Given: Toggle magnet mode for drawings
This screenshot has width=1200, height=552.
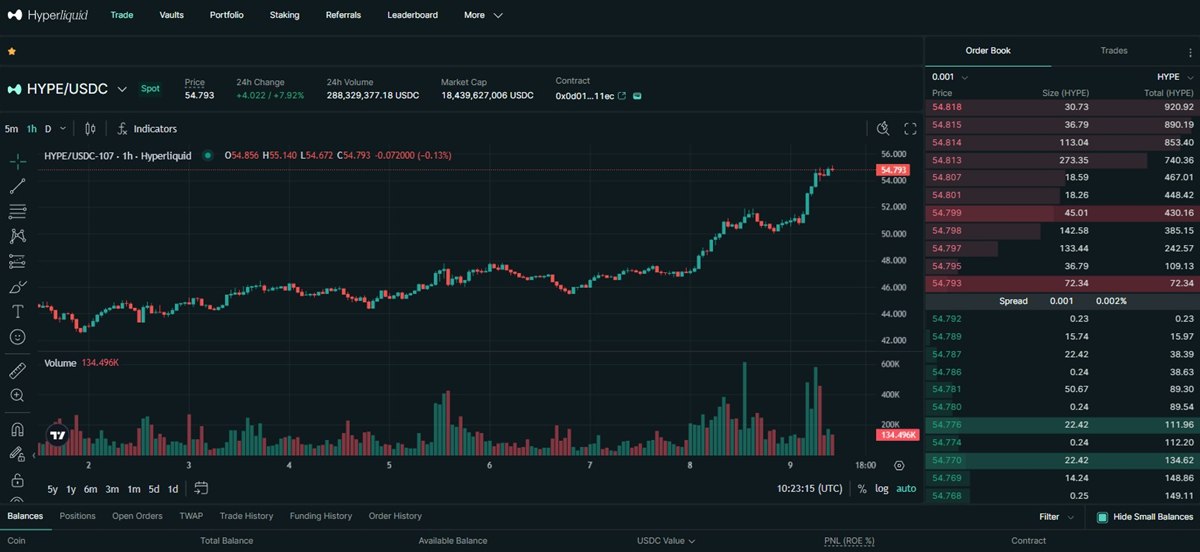Looking at the screenshot, I should [x=17, y=430].
